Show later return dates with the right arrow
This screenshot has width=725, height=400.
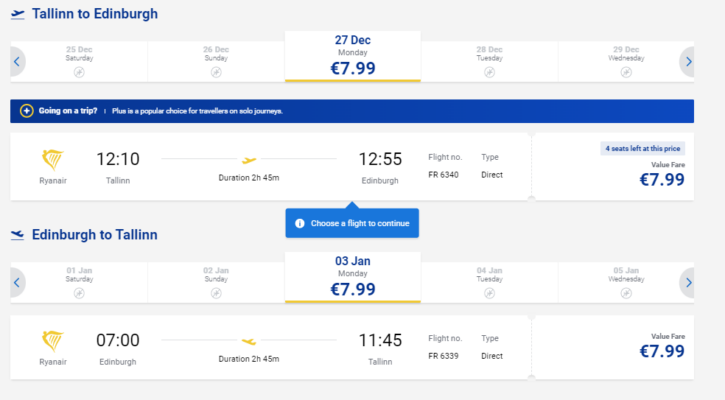click(688, 283)
